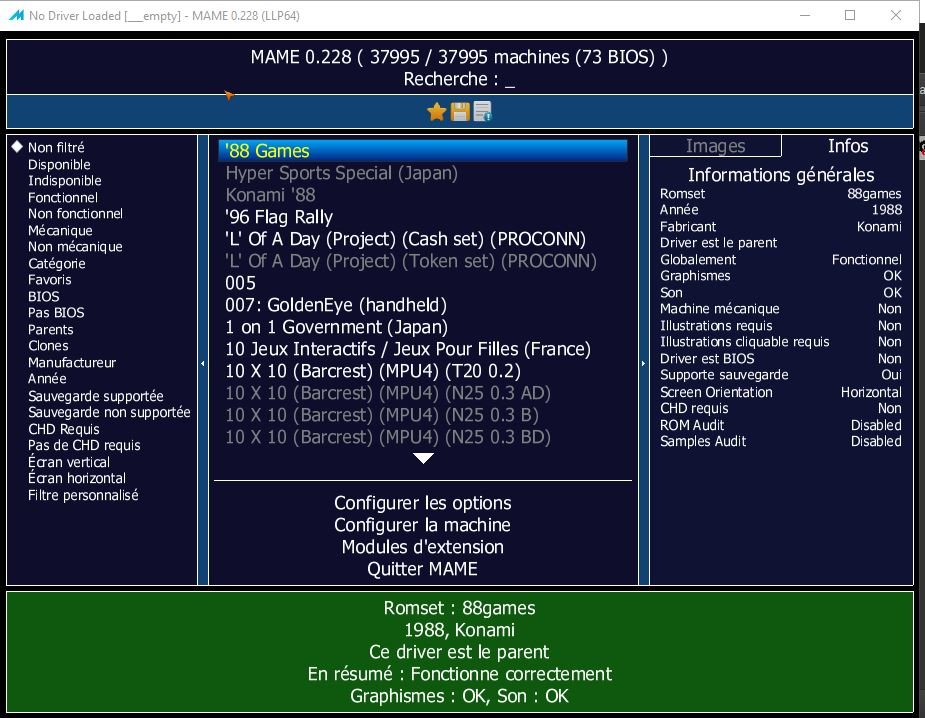
Task: Select the Non filtré filter option
Action: point(56,147)
